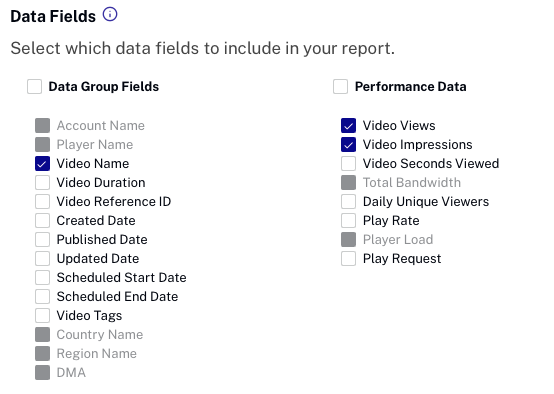
Task: Click the disabled Total Bandwidth checkbox
Action: [348, 183]
